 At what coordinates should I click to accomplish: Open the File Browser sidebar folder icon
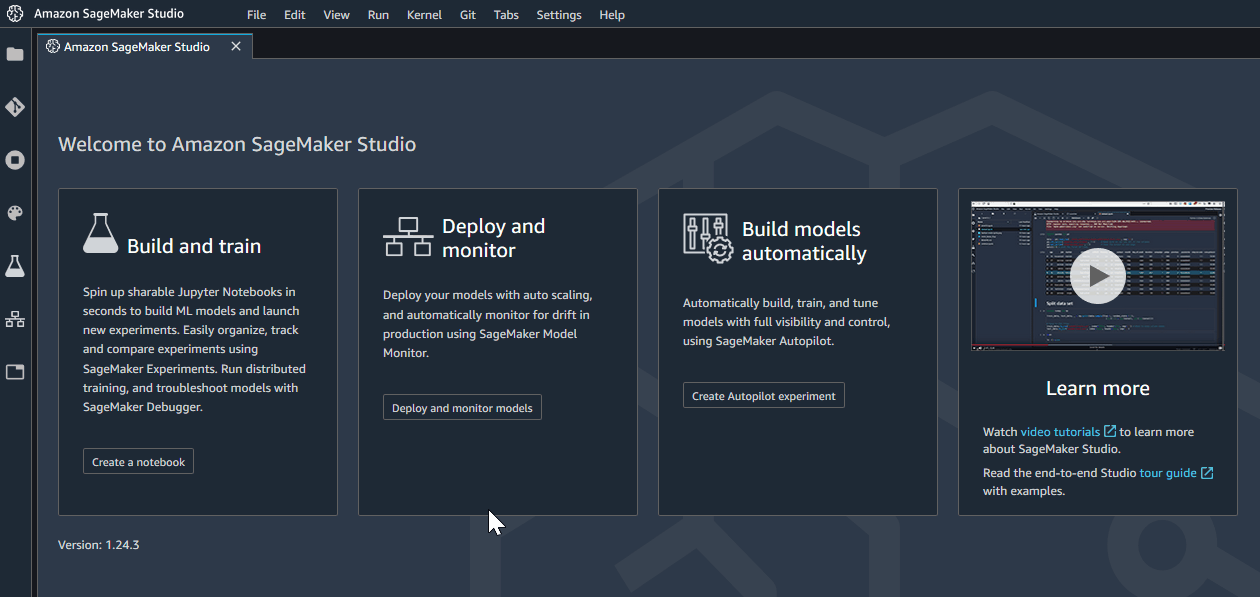(15, 54)
